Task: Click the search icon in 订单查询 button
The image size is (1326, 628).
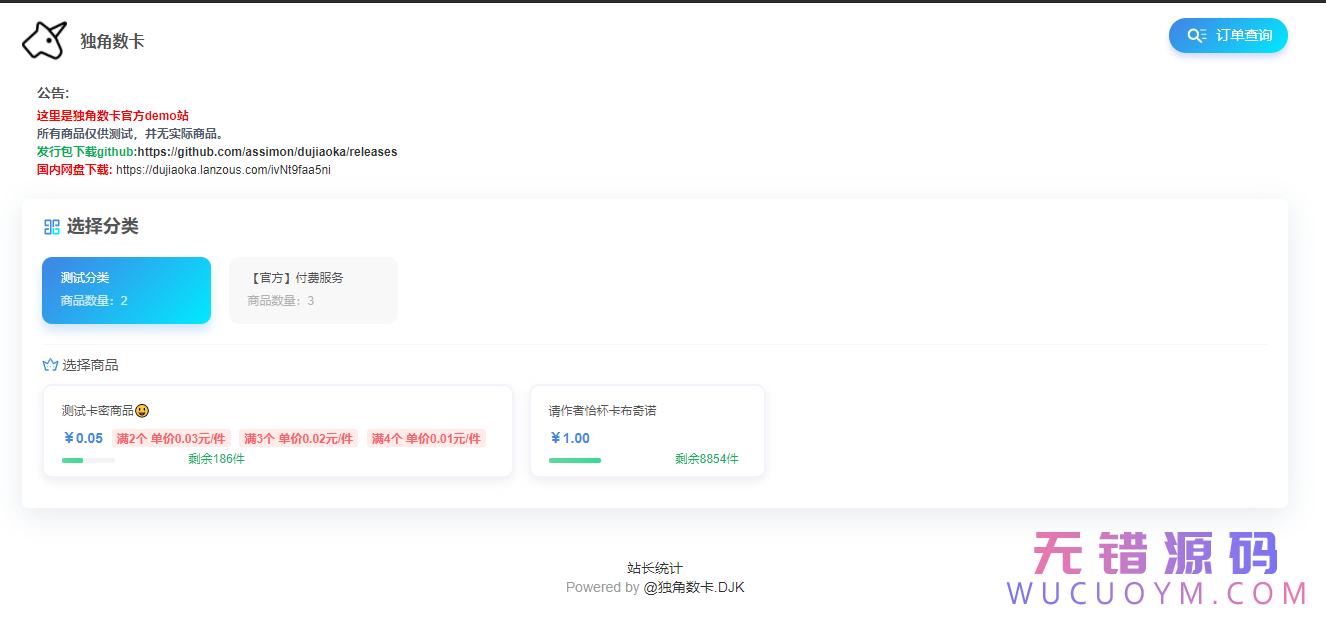Action: 1196,36
